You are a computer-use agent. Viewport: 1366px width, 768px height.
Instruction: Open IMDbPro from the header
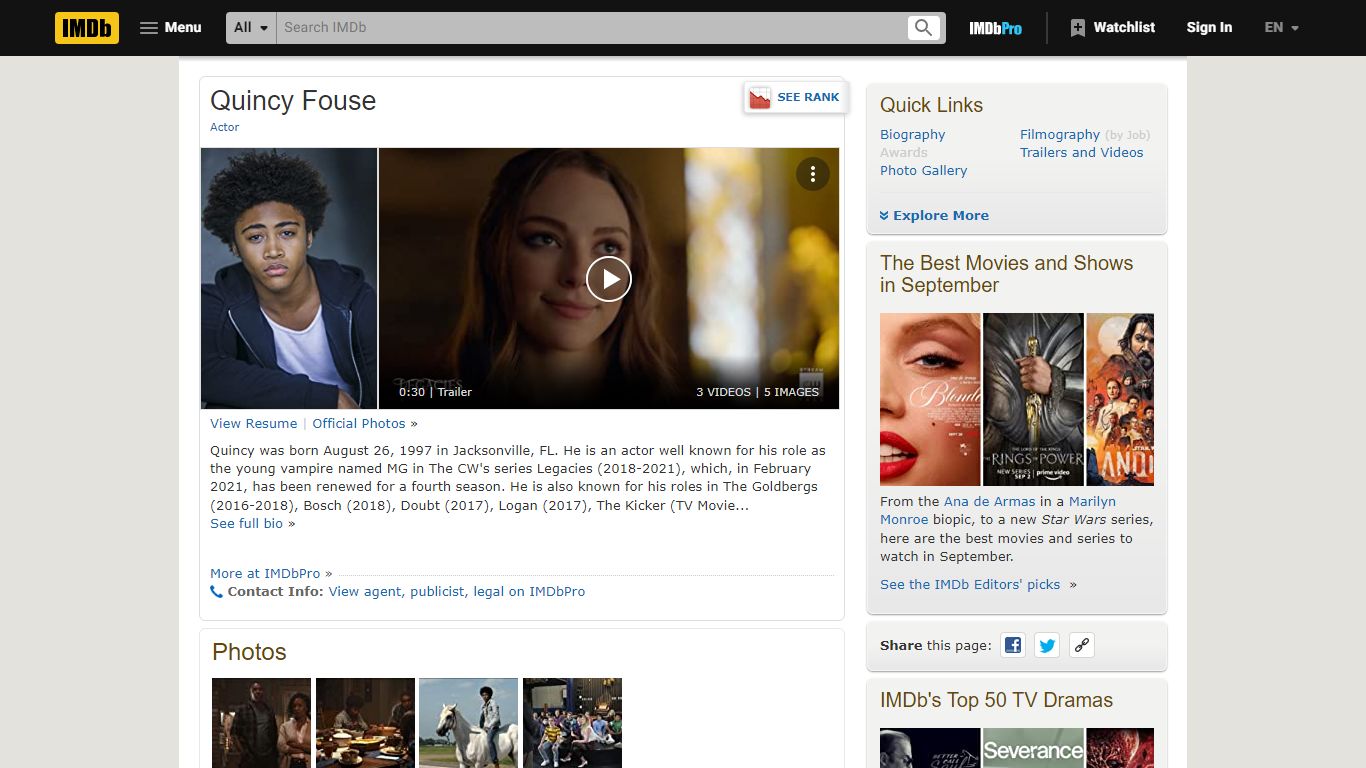coord(995,28)
